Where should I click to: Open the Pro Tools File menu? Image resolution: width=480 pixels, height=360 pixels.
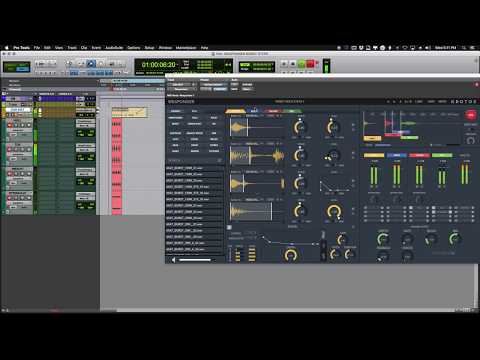[x=37, y=48]
